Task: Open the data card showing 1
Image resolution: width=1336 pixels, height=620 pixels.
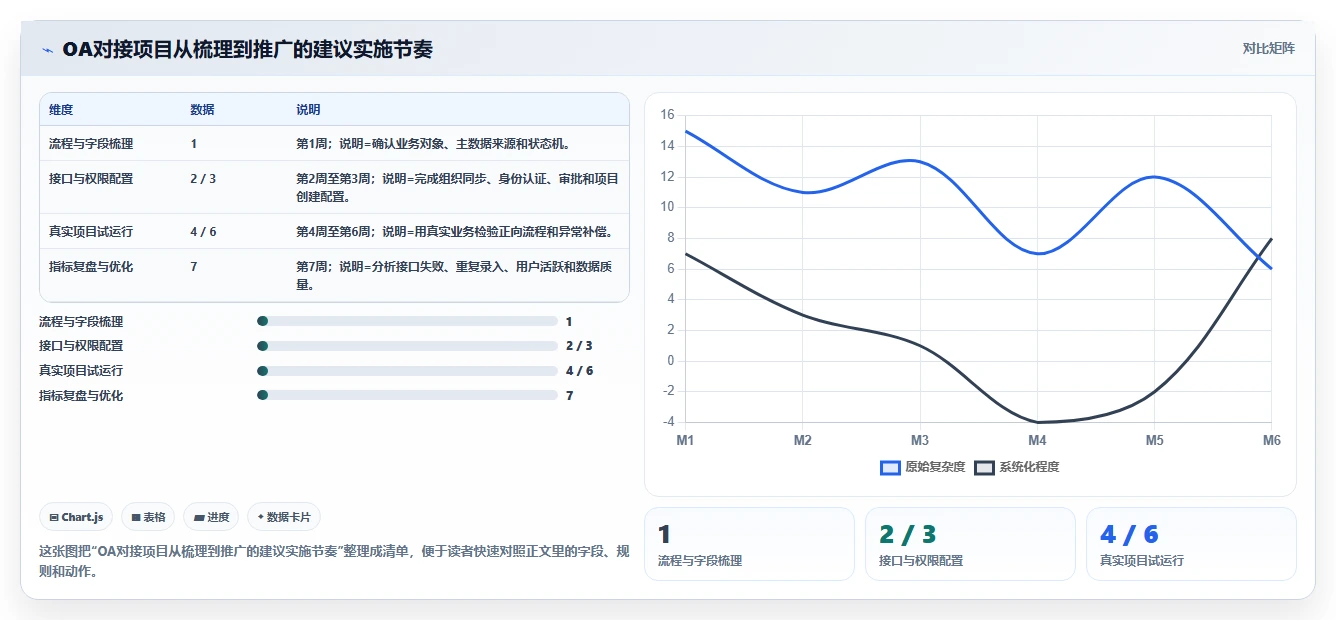Action: tap(749, 544)
